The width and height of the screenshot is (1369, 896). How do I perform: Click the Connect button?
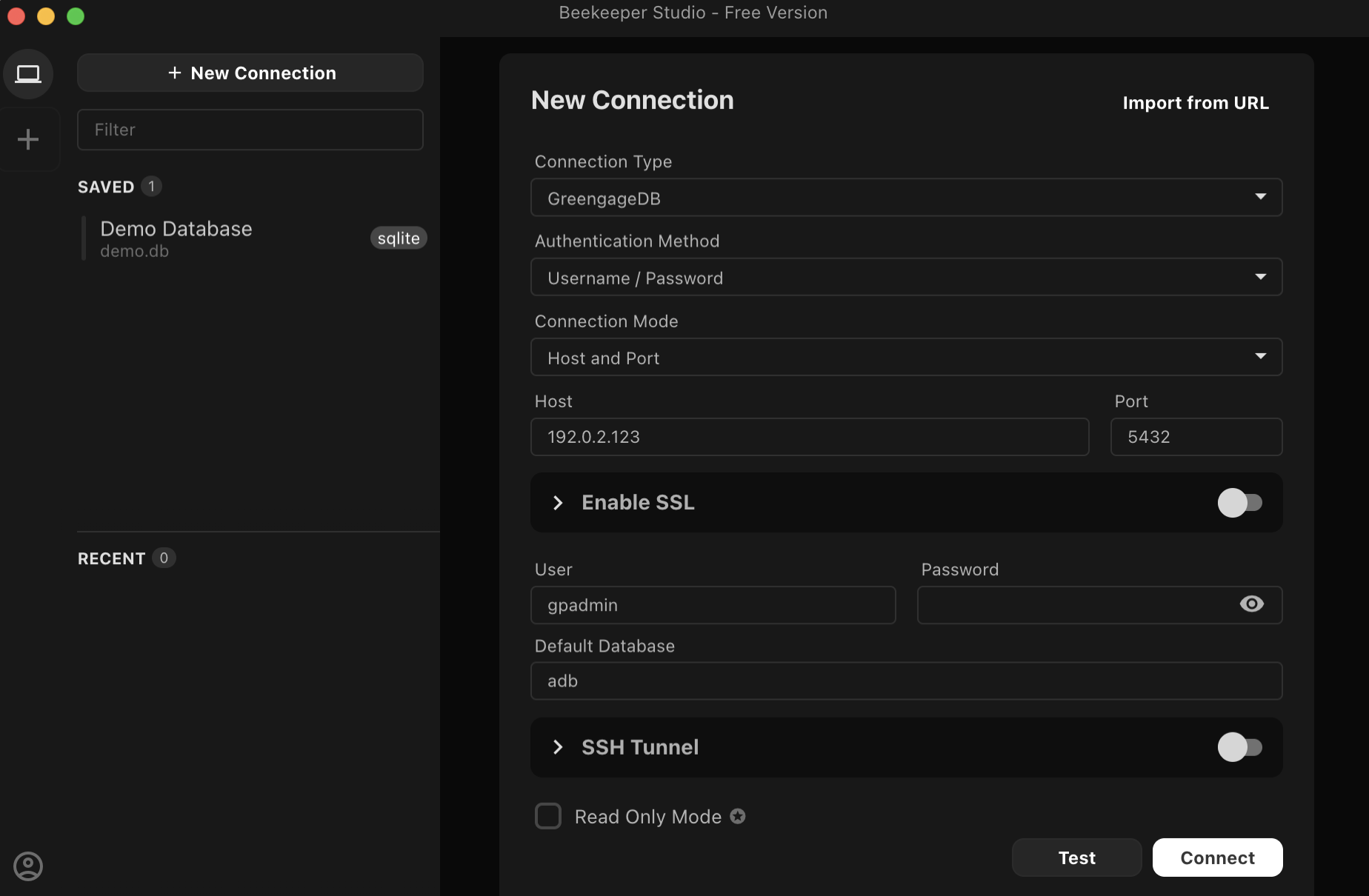pyautogui.click(x=1217, y=857)
